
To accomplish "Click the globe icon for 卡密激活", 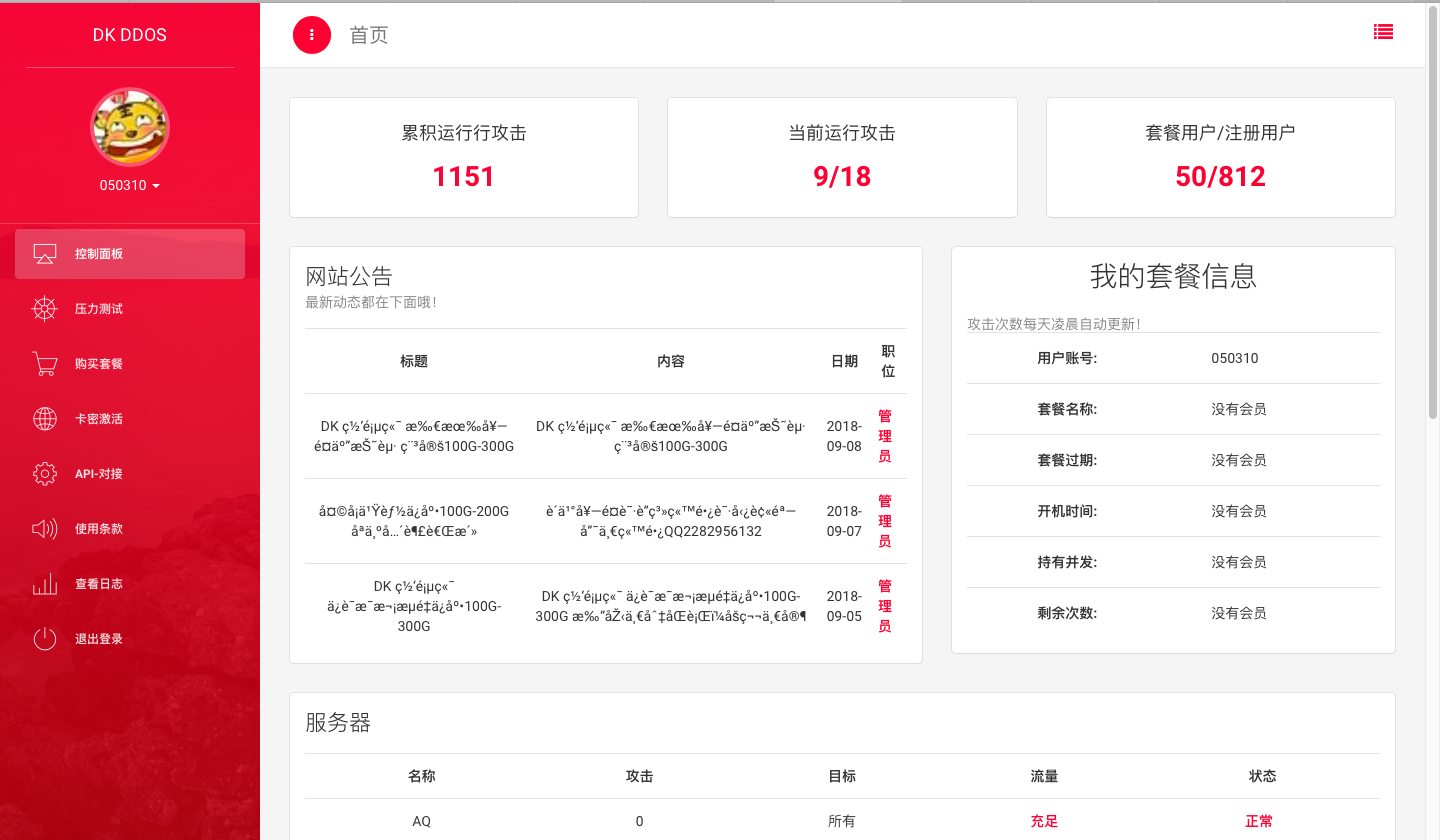I will click(45, 419).
